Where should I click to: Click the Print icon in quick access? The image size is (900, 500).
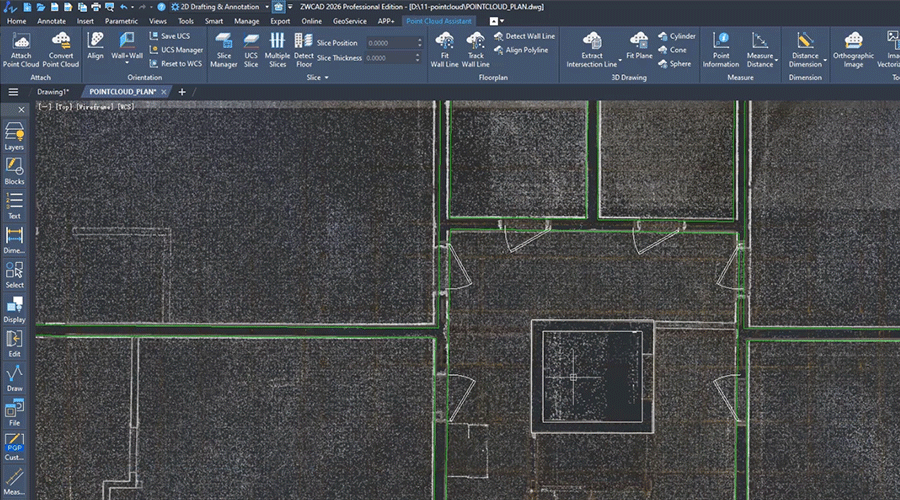[96, 7]
